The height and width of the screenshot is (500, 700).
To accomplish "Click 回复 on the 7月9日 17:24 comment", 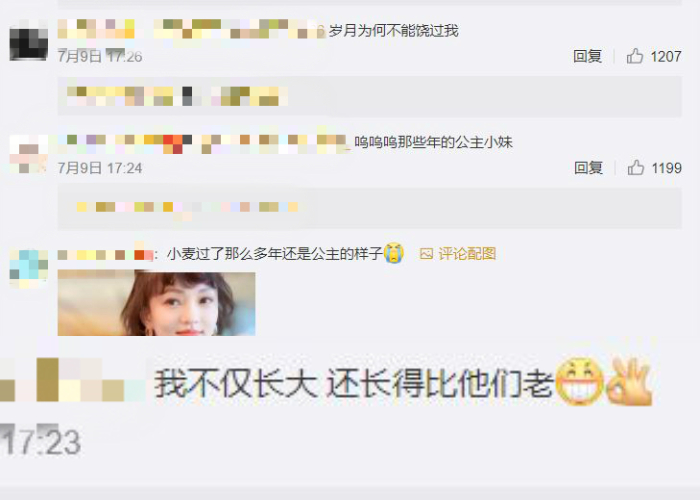I will pyautogui.click(x=588, y=168).
